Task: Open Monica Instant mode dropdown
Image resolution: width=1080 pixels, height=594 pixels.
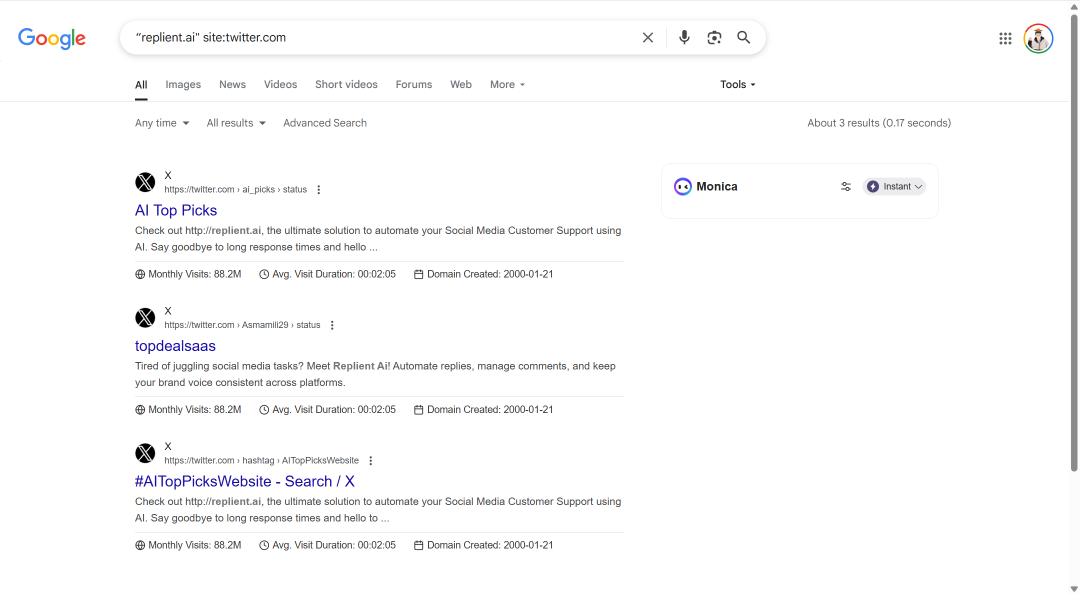Action: point(894,187)
